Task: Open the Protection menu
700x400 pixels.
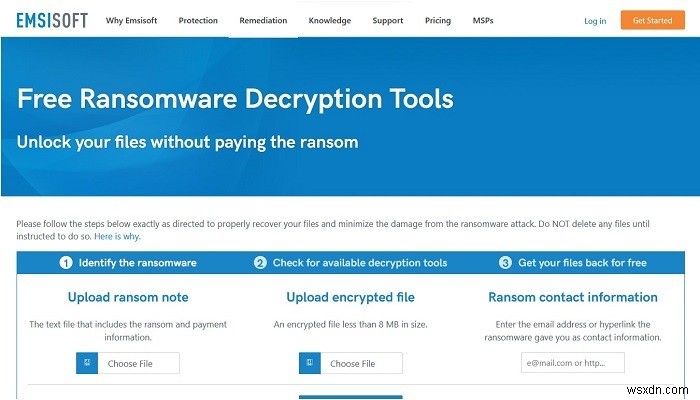Action: click(x=198, y=21)
